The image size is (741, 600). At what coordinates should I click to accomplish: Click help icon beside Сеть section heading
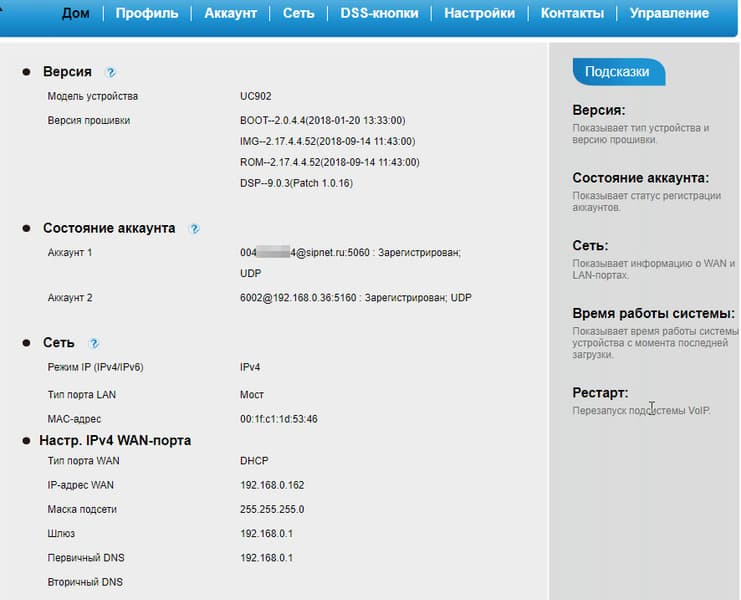[94, 343]
